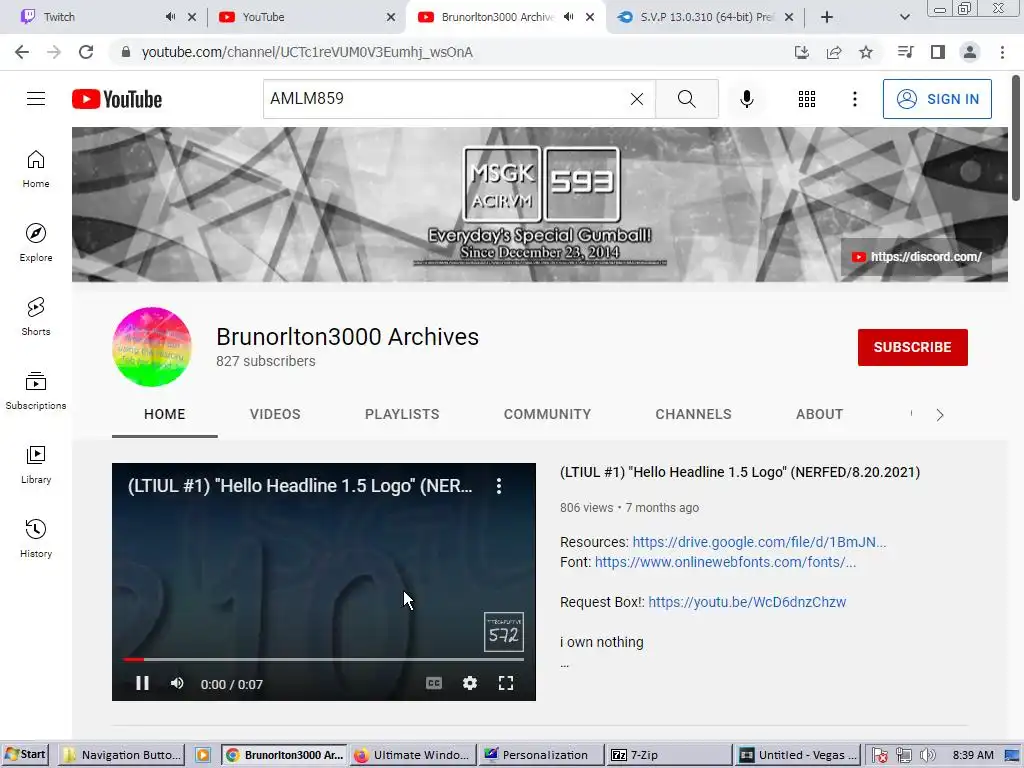This screenshot has height=768, width=1024.
Task: Enter fullscreen on the video player
Action: 505,683
